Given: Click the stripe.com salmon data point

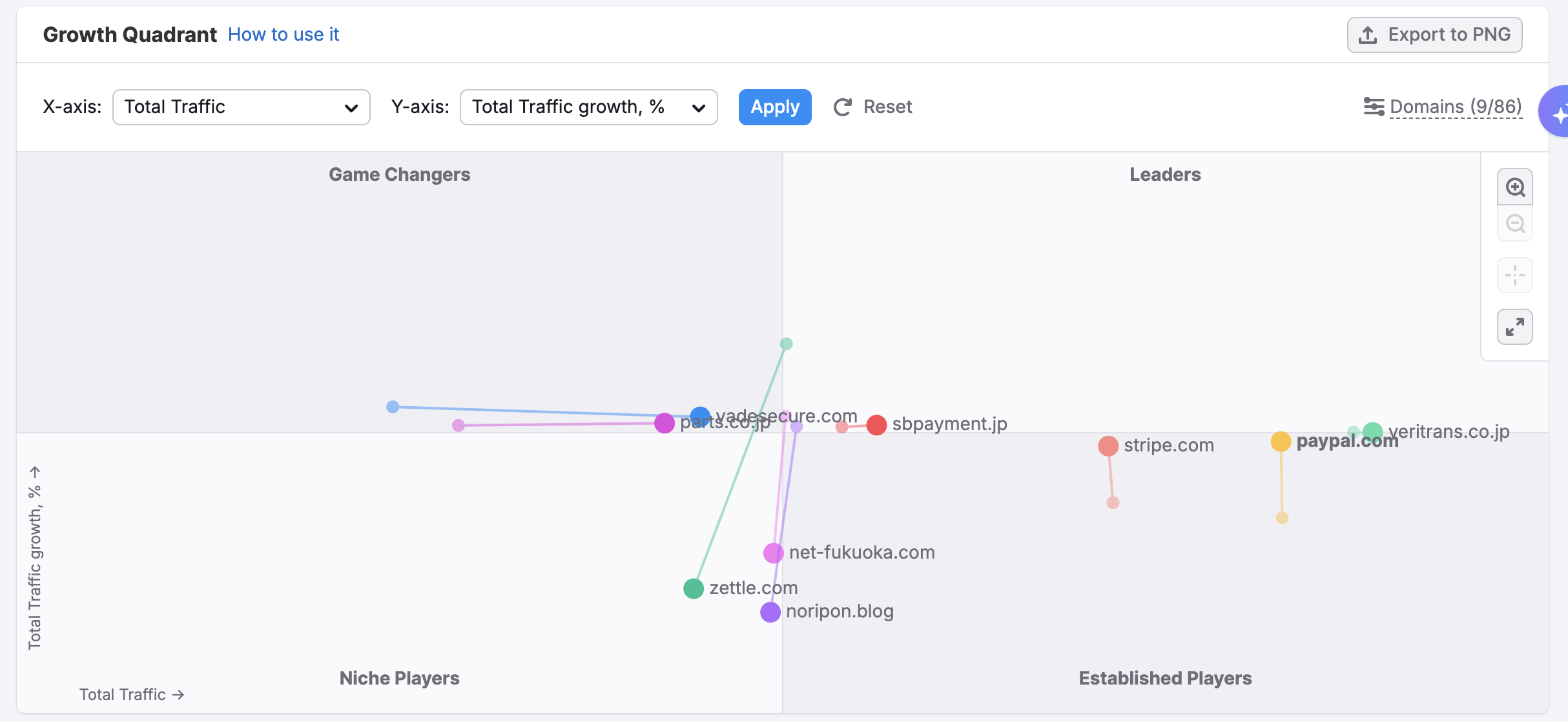Looking at the screenshot, I should click(1108, 446).
